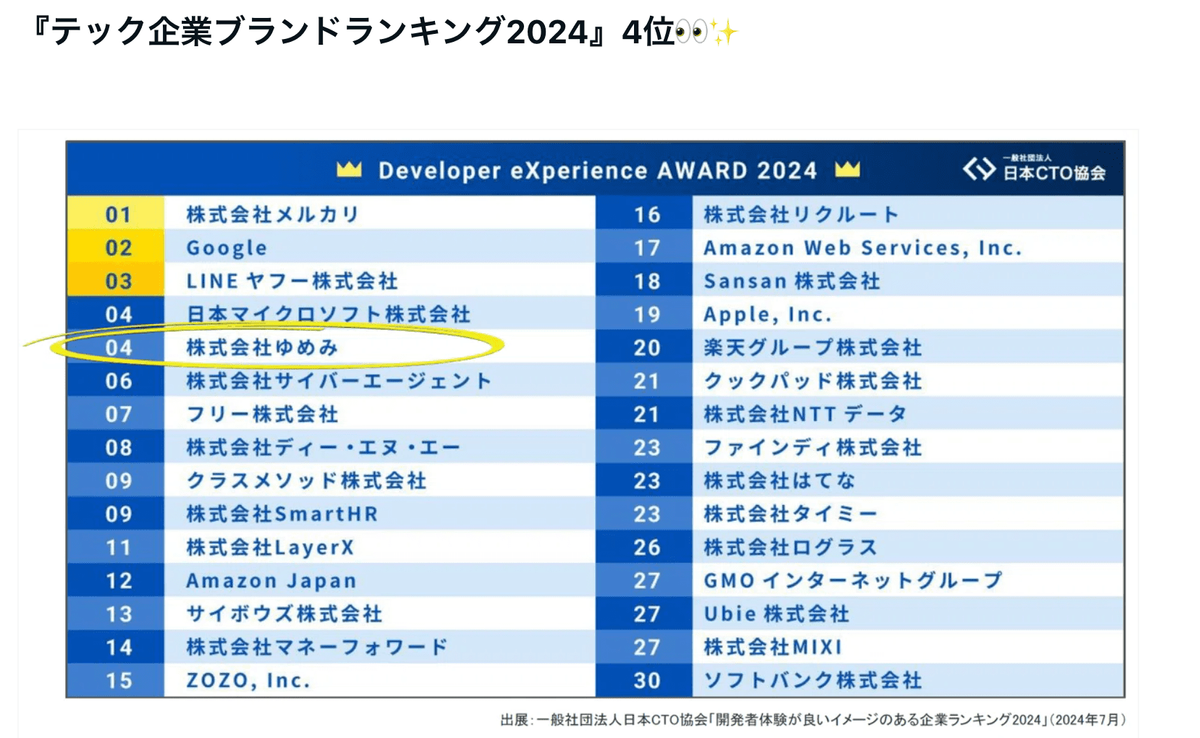Click the eyes emoji in the heading

point(690,32)
